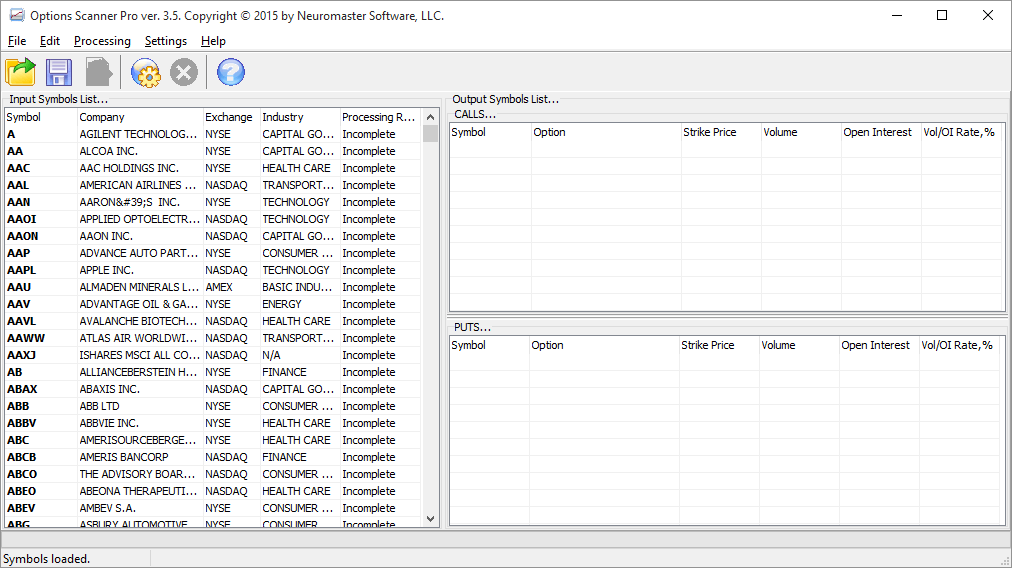Select the AAPL symbol row
This screenshot has height=568, width=1012.
pos(212,270)
